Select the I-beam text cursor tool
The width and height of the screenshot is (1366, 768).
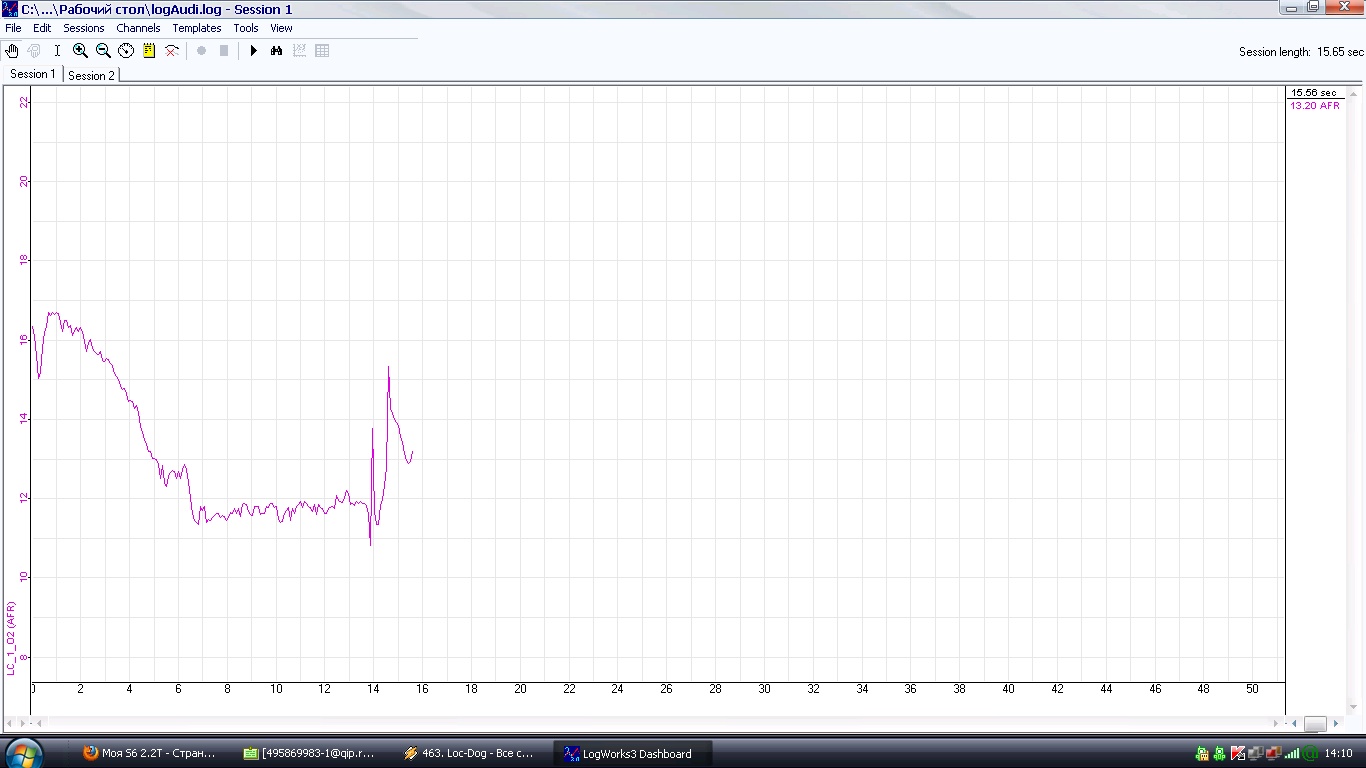point(57,51)
